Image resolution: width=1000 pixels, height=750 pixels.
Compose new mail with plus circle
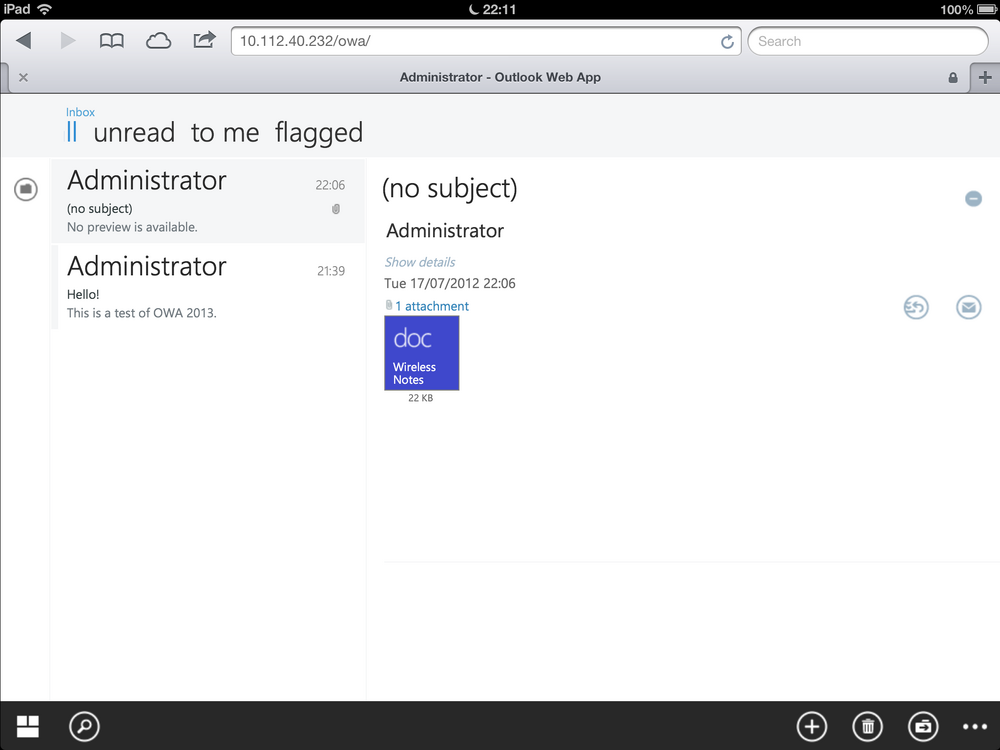pyautogui.click(x=812, y=726)
